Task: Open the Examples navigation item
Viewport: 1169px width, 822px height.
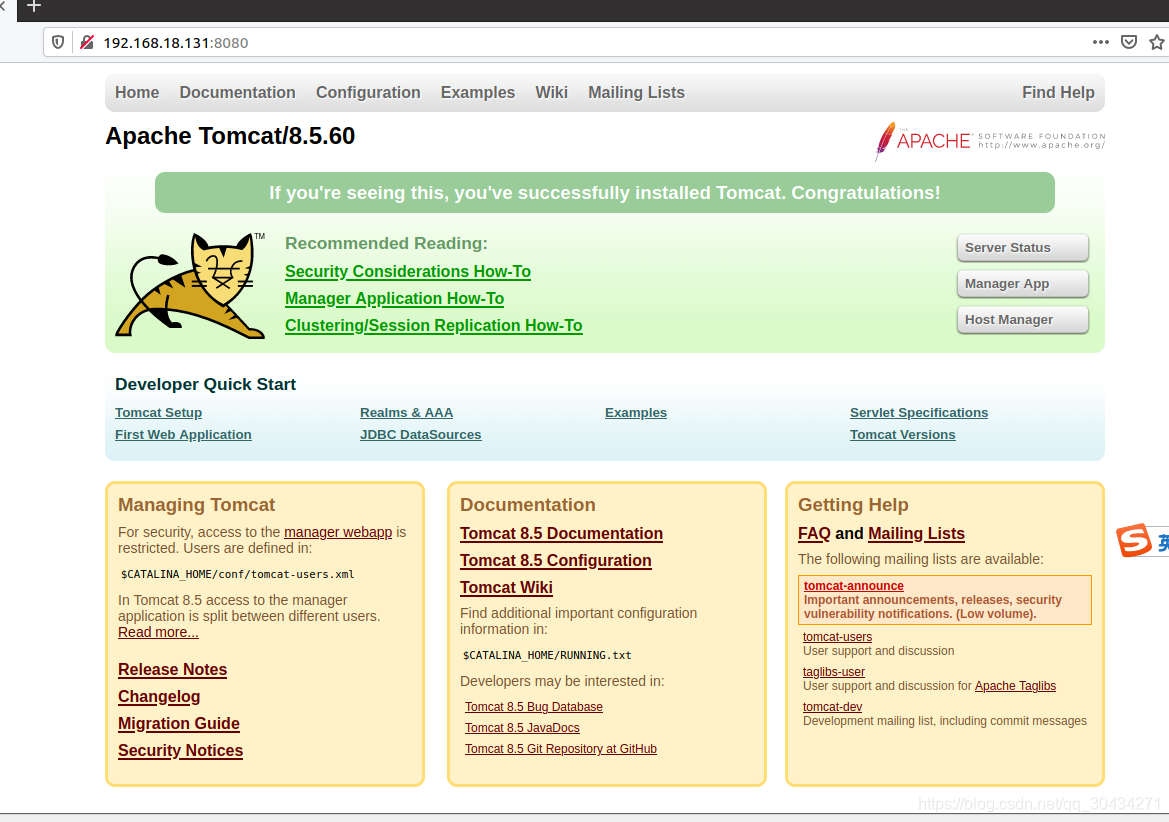Action: pos(478,92)
